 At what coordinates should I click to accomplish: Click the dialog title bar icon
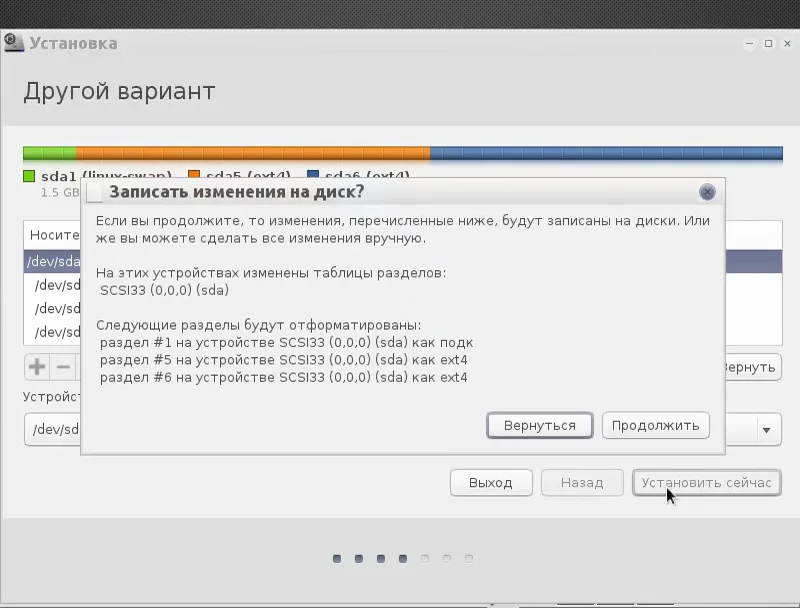click(94, 193)
